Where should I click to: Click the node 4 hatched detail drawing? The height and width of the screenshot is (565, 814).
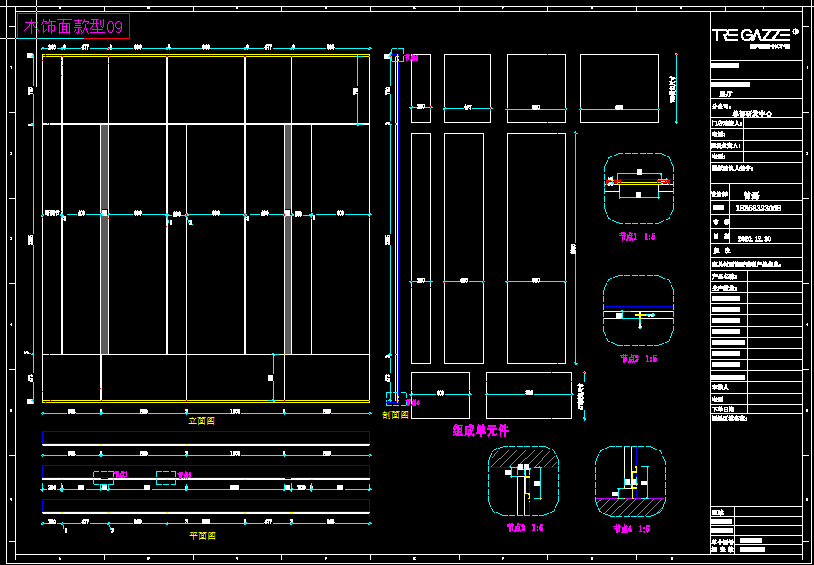630,481
